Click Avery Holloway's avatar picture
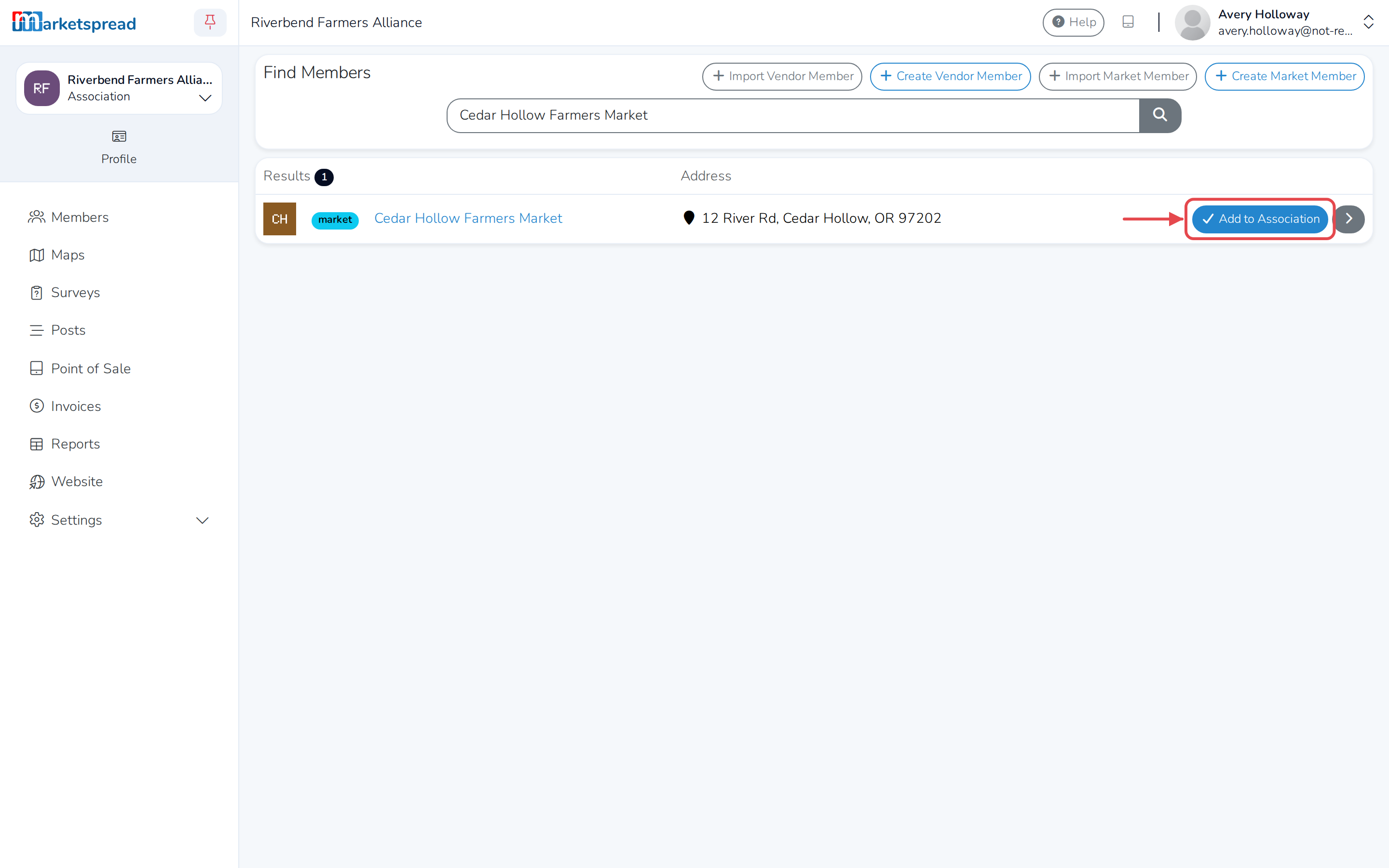Image resolution: width=1389 pixels, height=868 pixels. pos(1192,22)
